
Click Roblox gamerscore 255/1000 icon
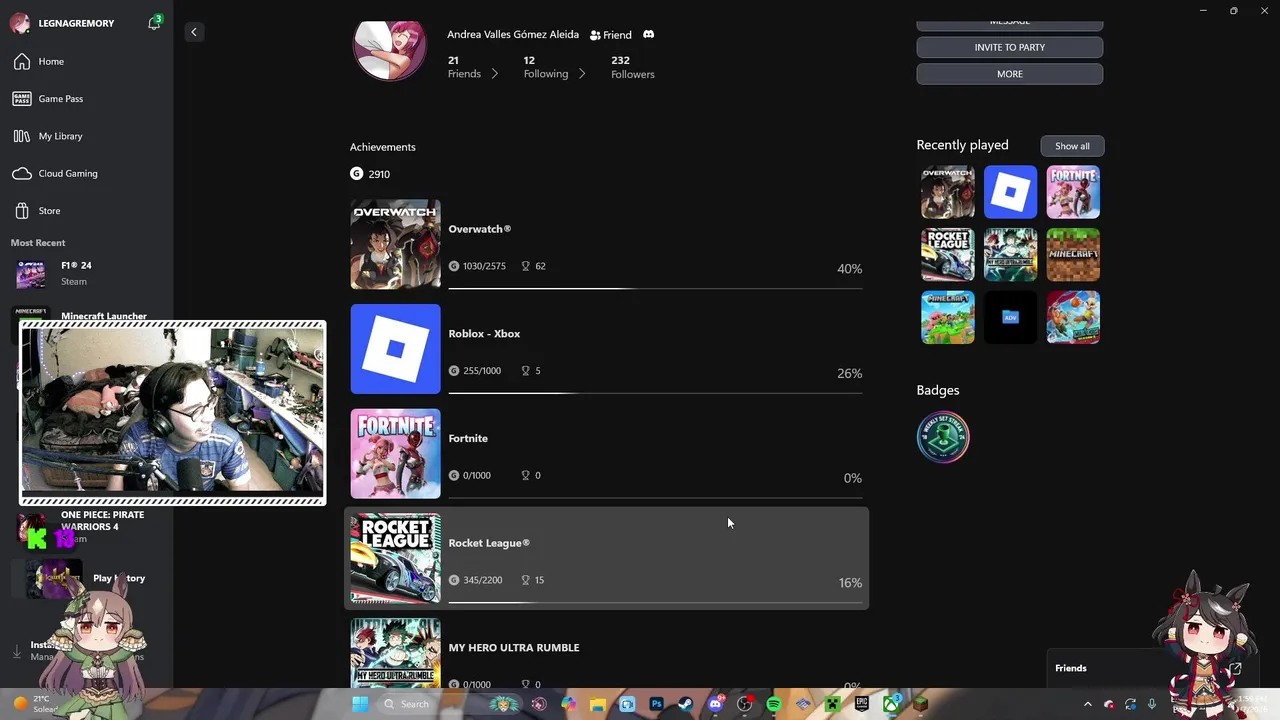click(x=454, y=371)
